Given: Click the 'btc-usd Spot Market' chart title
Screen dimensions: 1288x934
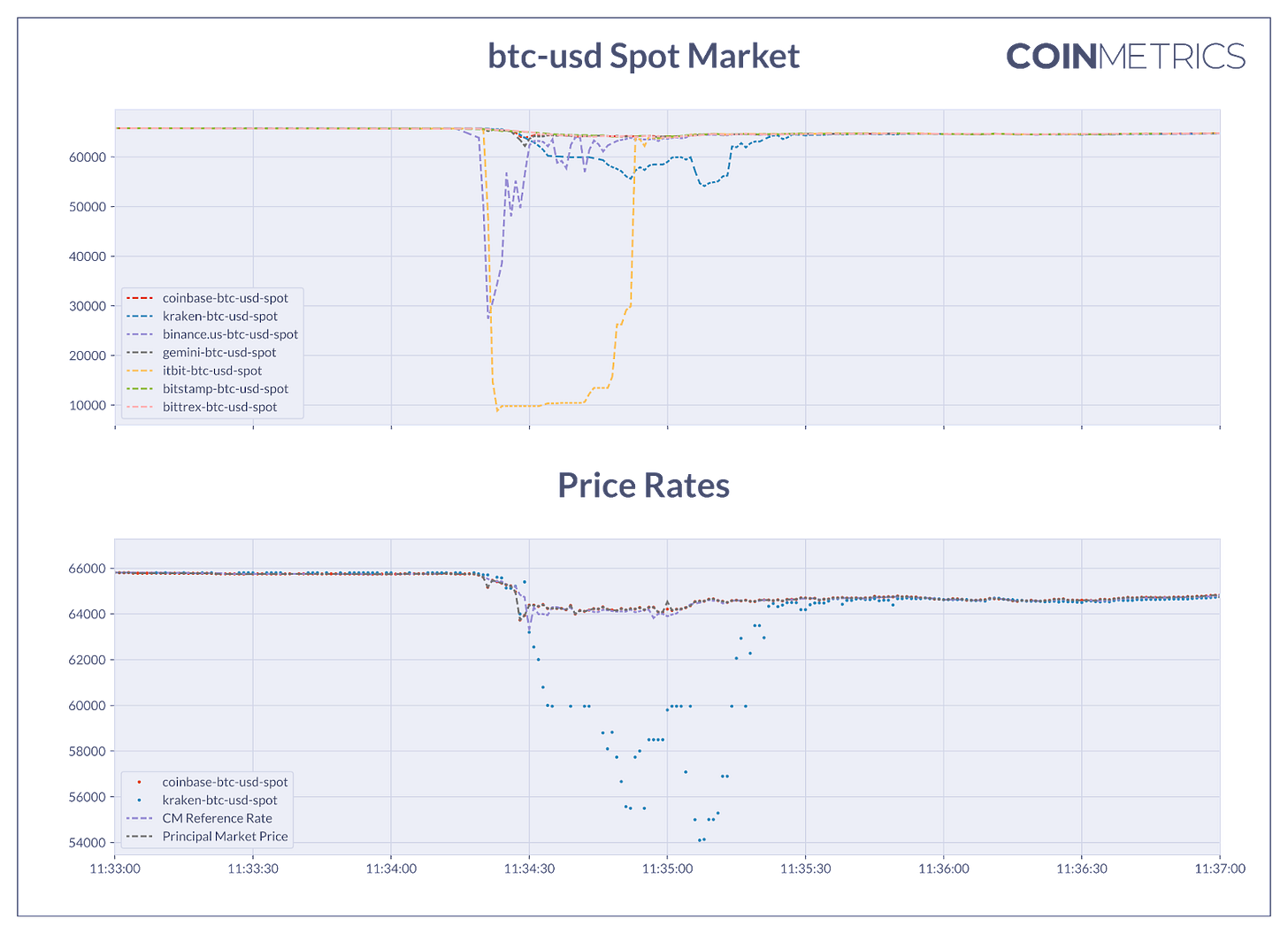Looking at the screenshot, I should click(644, 56).
